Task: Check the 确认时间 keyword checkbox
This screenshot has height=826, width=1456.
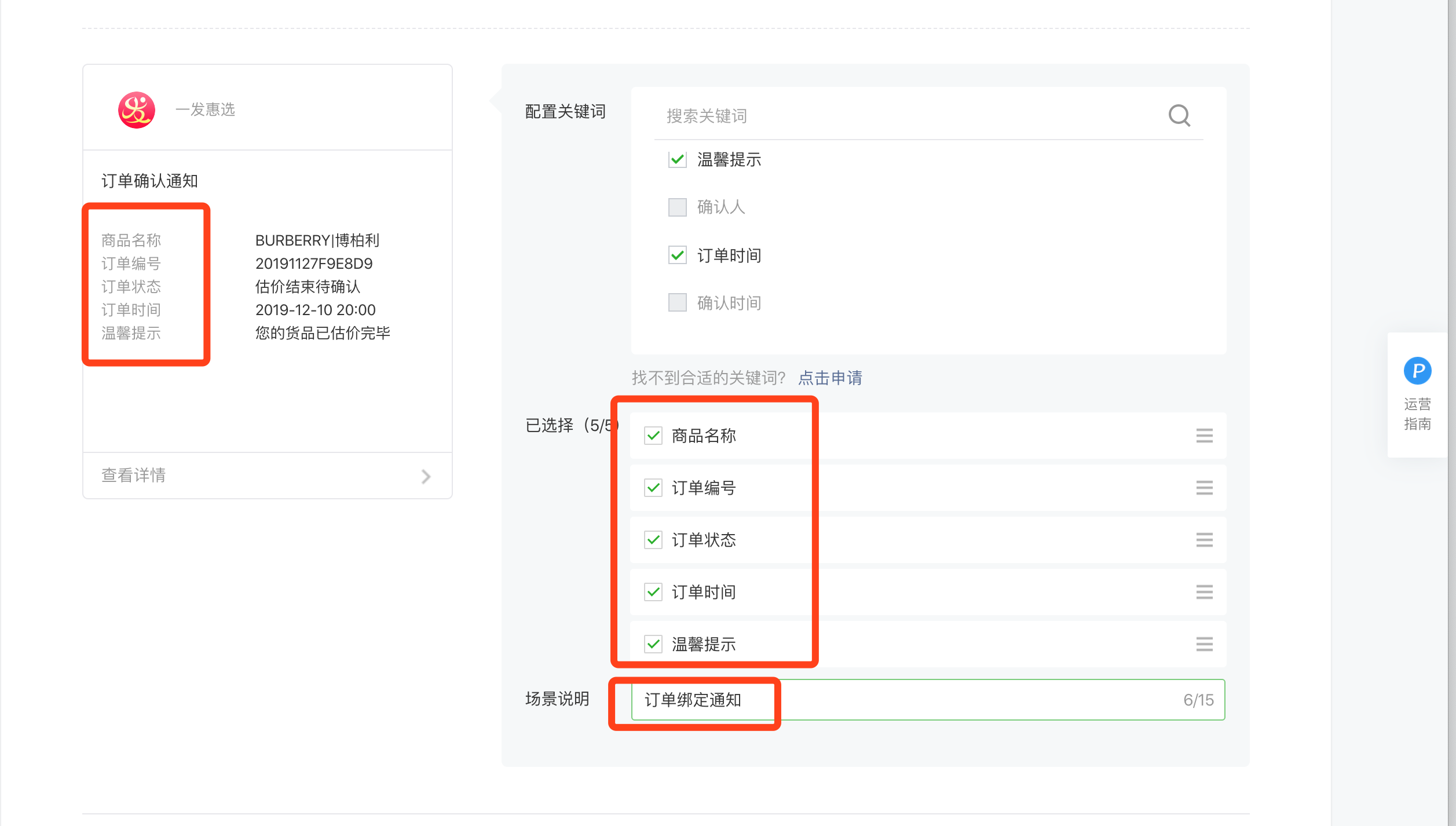Action: tap(677, 302)
